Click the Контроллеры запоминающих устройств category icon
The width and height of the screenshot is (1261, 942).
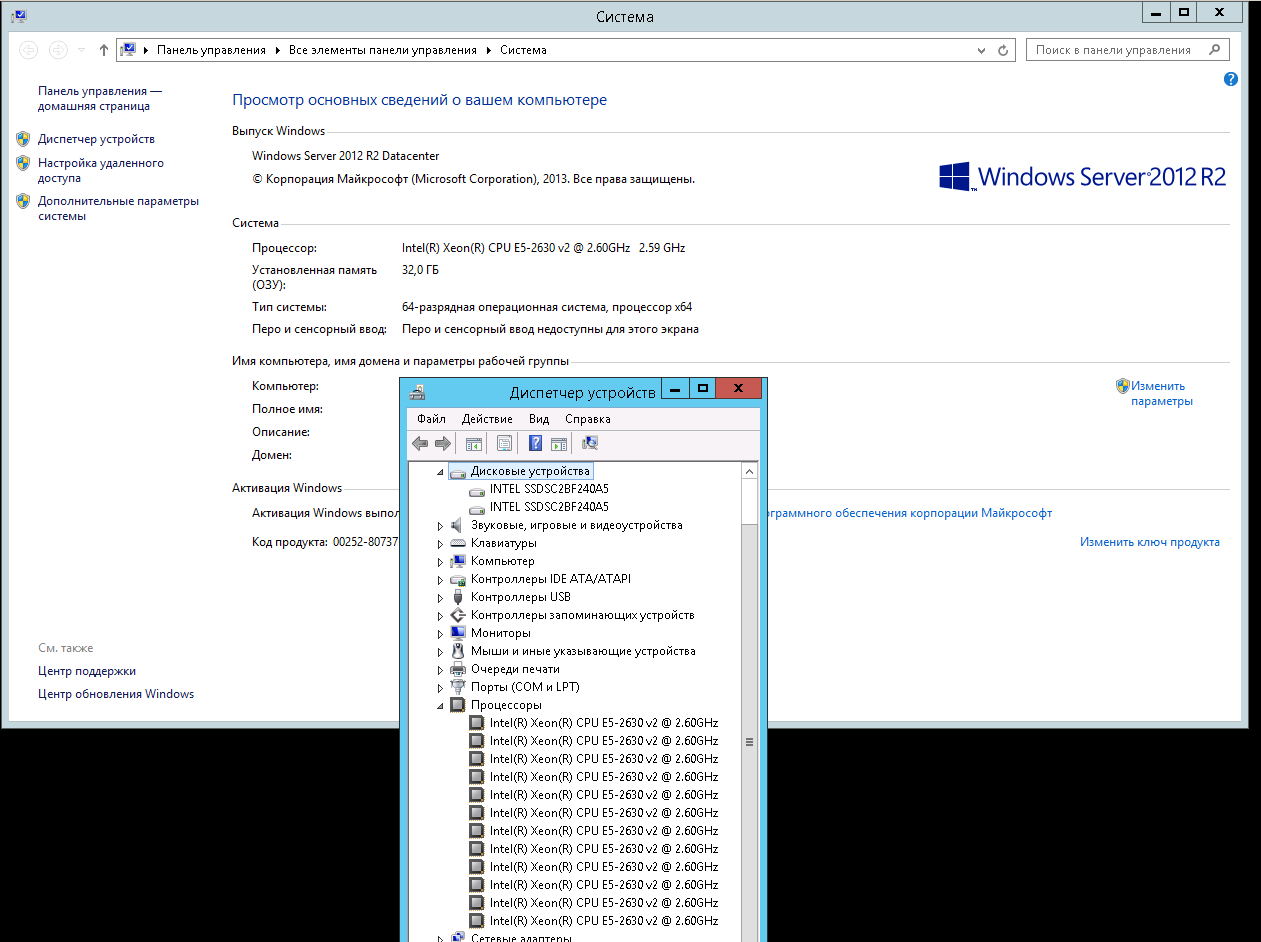click(x=458, y=615)
